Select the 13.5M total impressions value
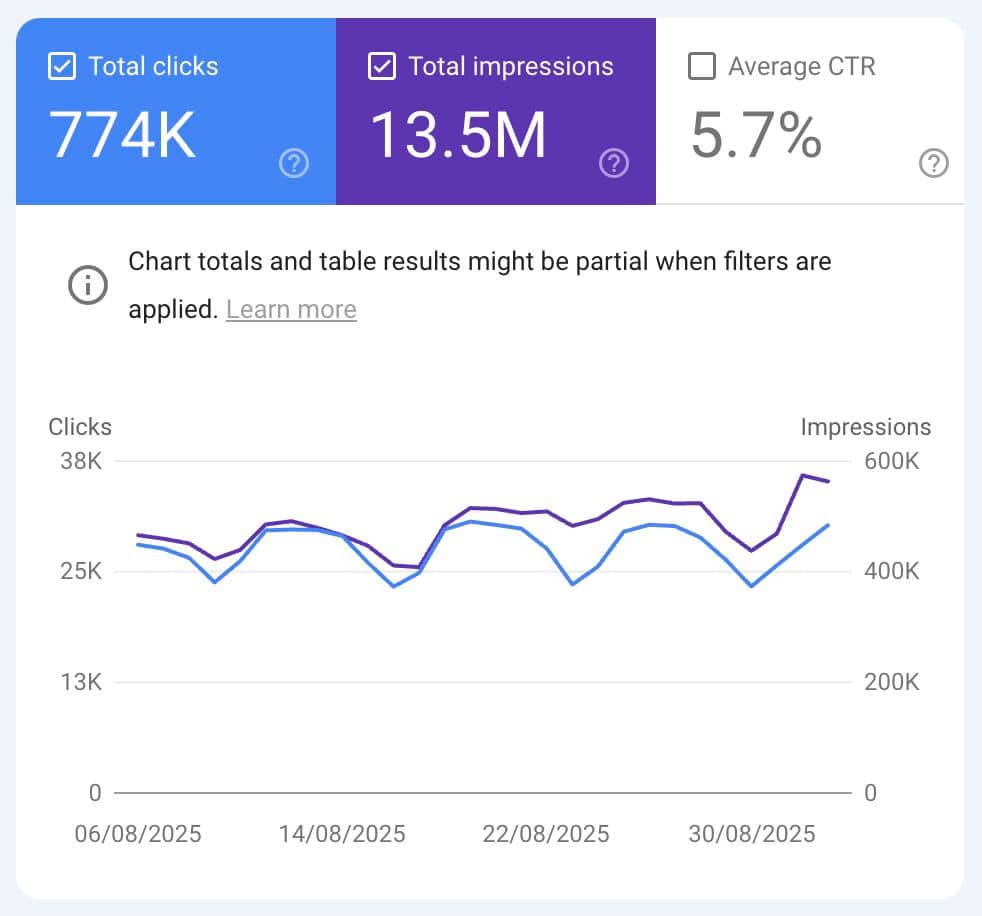 pyautogui.click(x=459, y=135)
